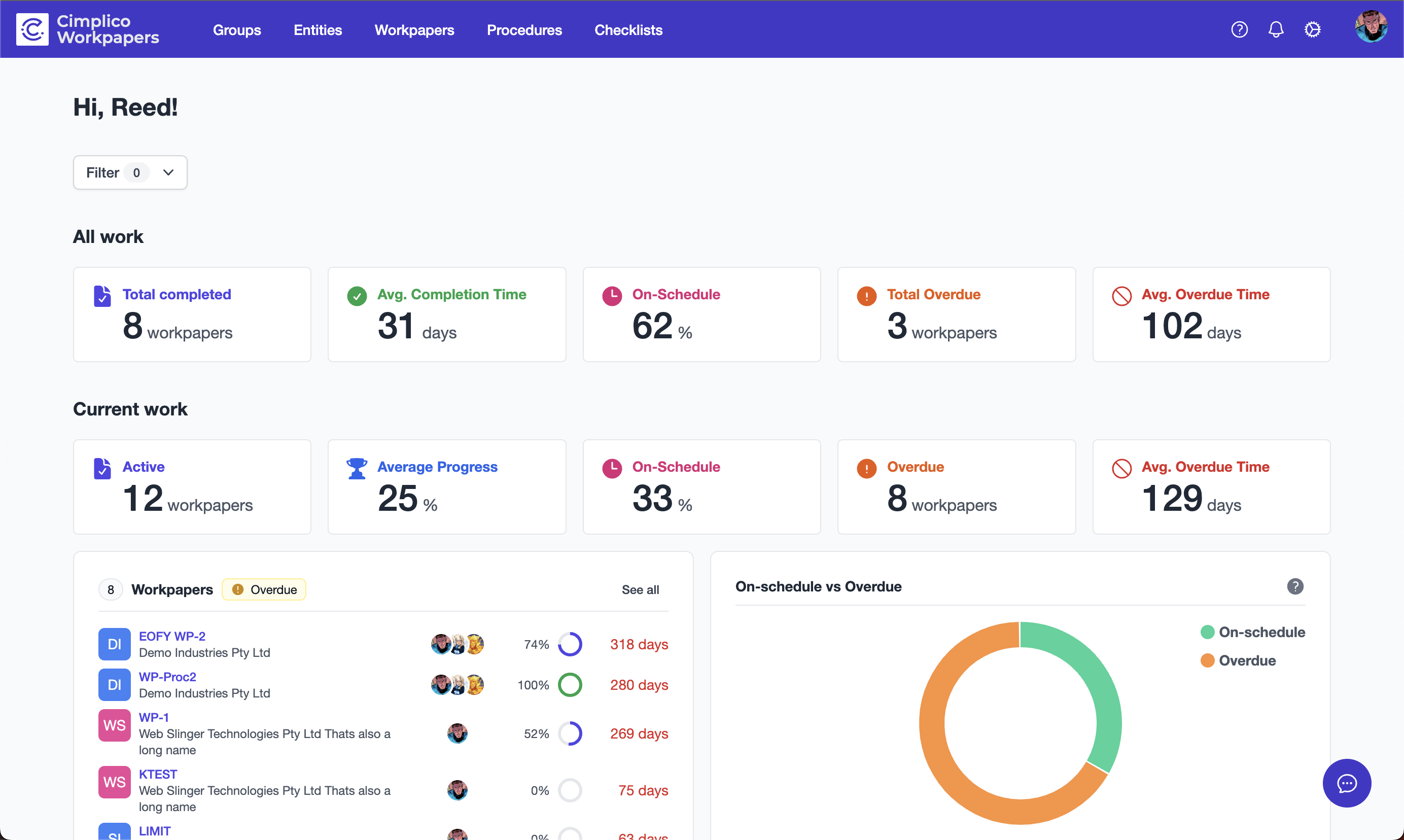Click the Active 12 workpapers card
Viewport: 1404px width, 840px height.
(192, 487)
